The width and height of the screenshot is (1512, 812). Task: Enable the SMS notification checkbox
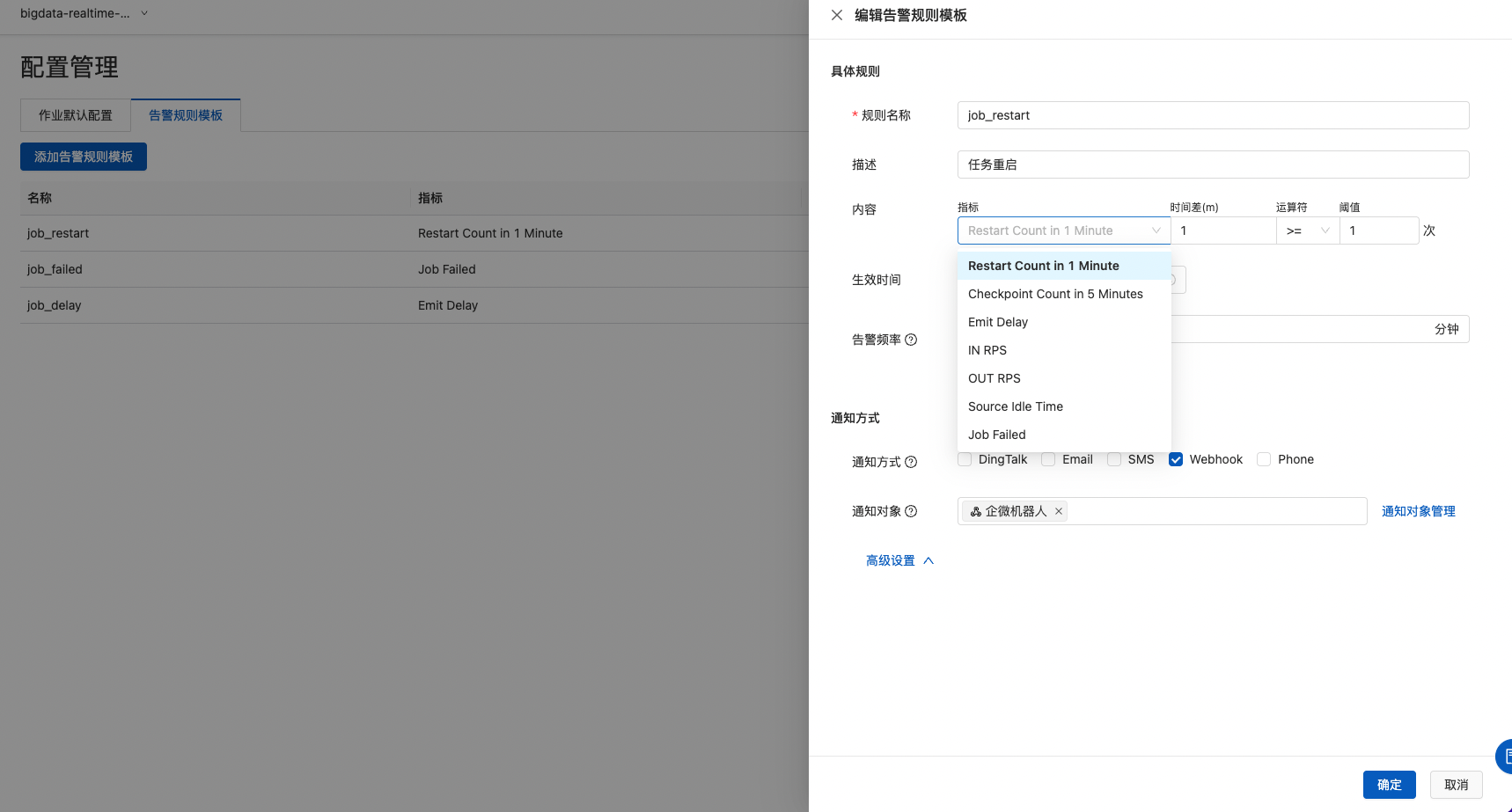[x=1114, y=459]
